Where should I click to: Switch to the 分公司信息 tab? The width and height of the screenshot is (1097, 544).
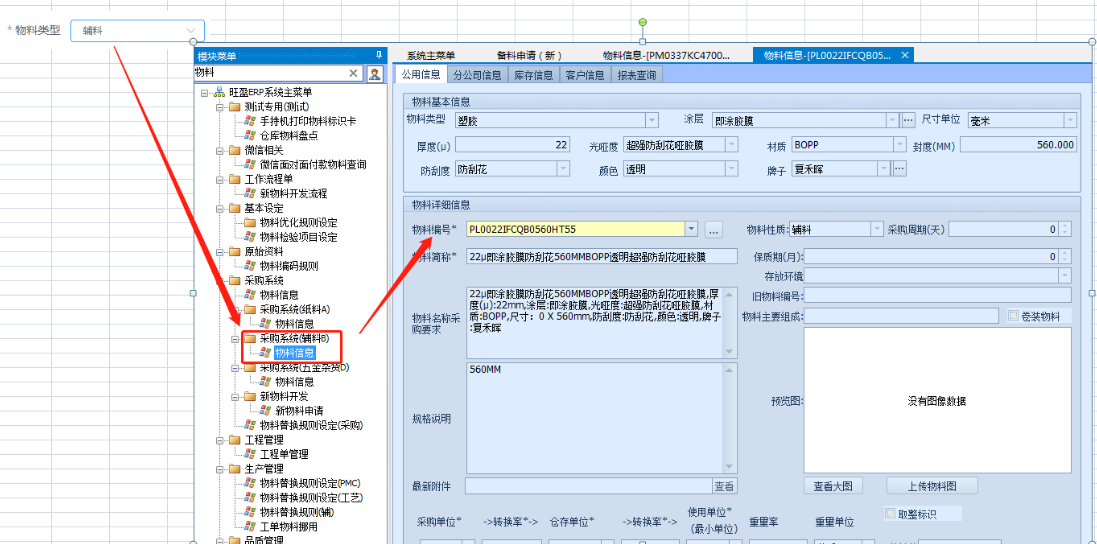point(477,75)
